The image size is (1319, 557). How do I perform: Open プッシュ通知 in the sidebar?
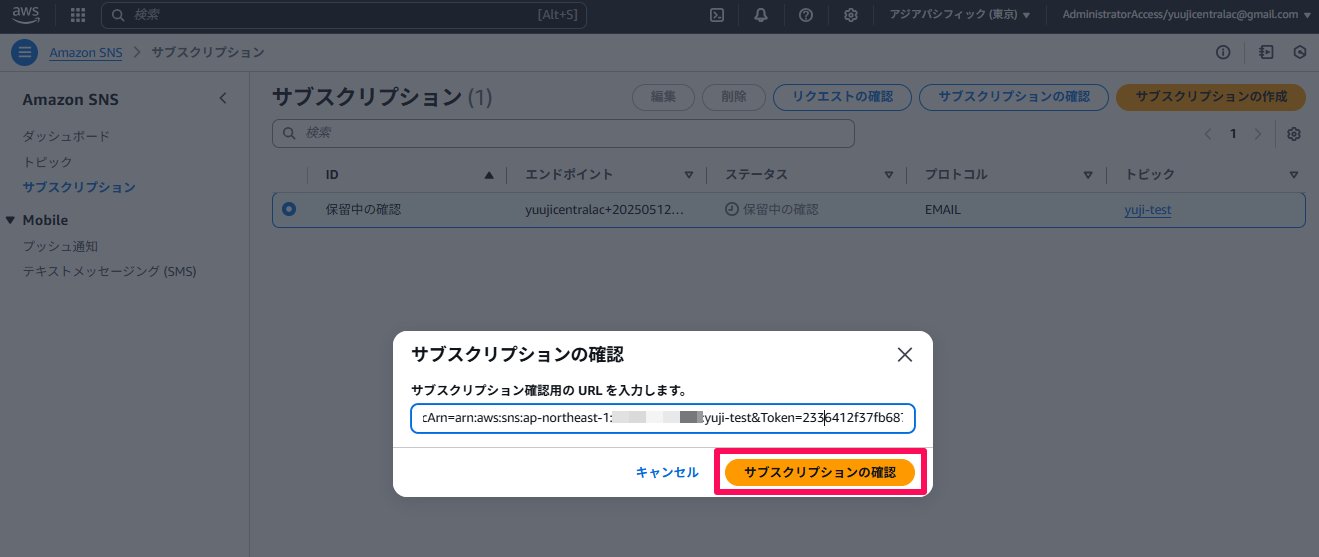[60, 246]
